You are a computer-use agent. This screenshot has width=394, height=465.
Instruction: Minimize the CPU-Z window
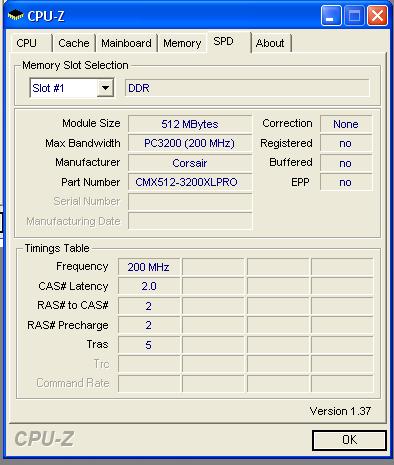[x=331, y=16]
